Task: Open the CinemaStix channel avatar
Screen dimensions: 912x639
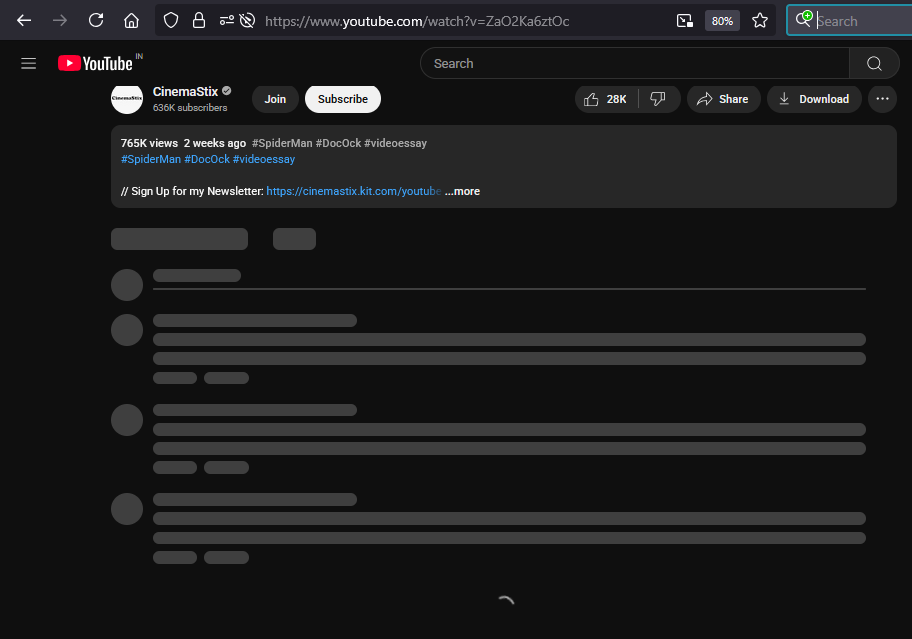Action: pos(127,99)
